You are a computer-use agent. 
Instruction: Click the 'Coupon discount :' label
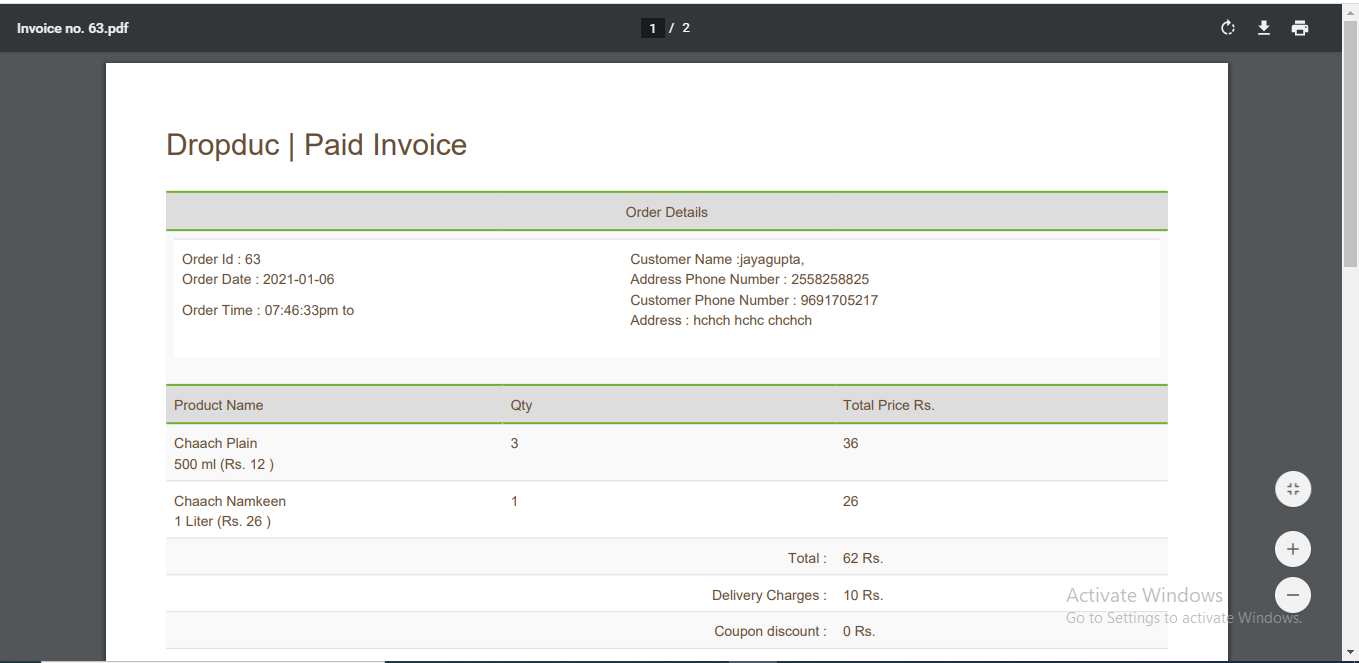click(770, 631)
